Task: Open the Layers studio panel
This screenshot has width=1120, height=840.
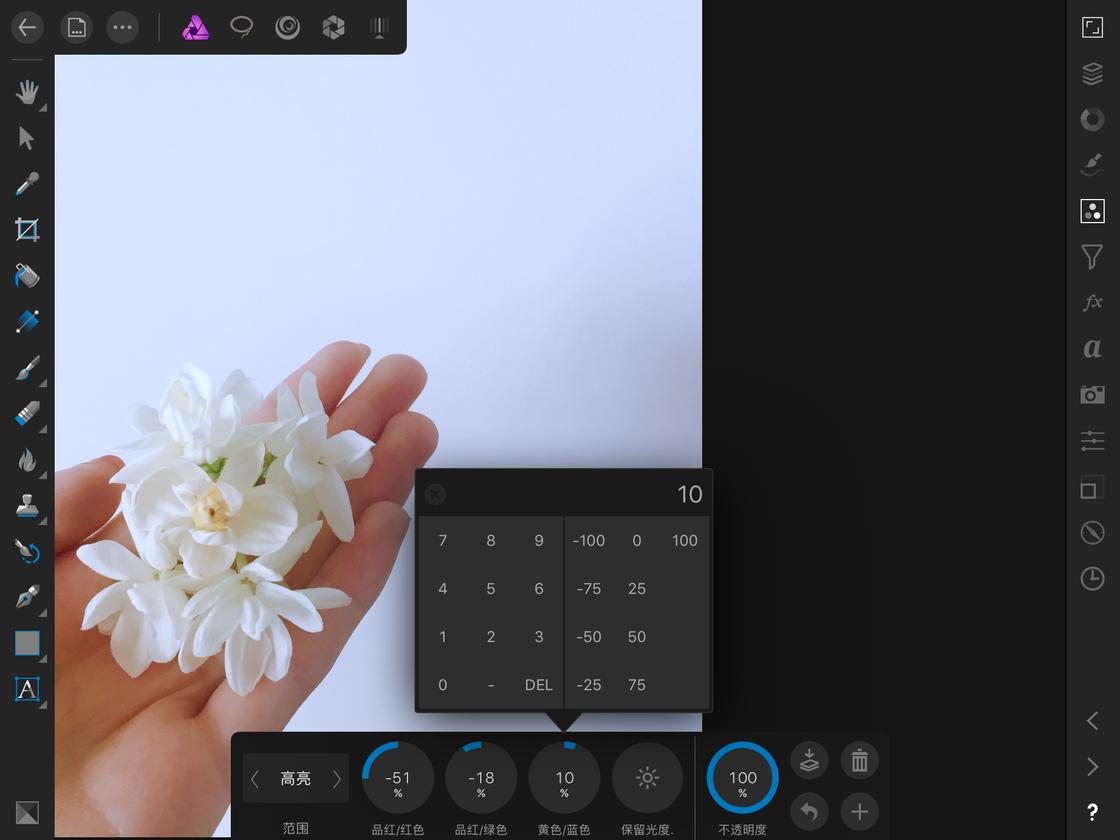Action: (1092, 73)
